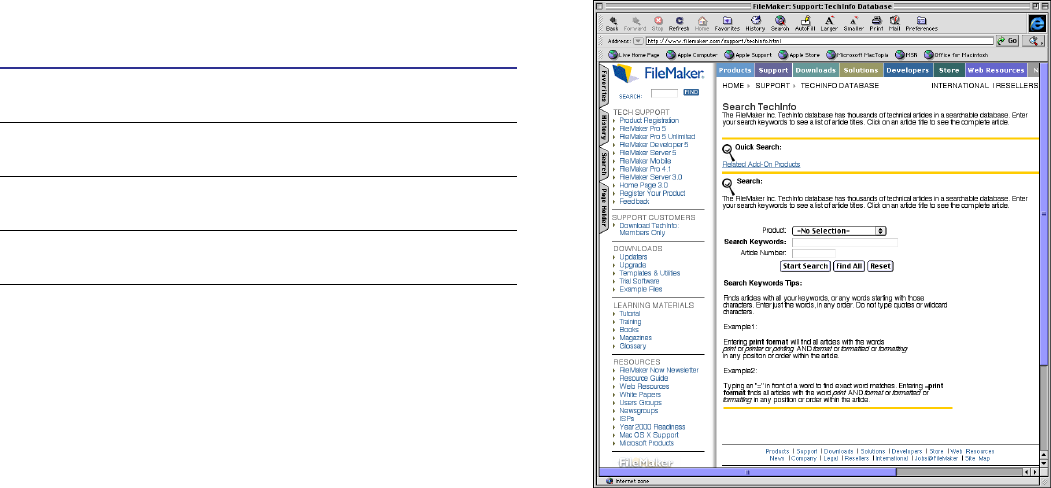Increase text size with Larger icon
The image size is (1051, 488).
pyautogui.click(x=829, y=21)
